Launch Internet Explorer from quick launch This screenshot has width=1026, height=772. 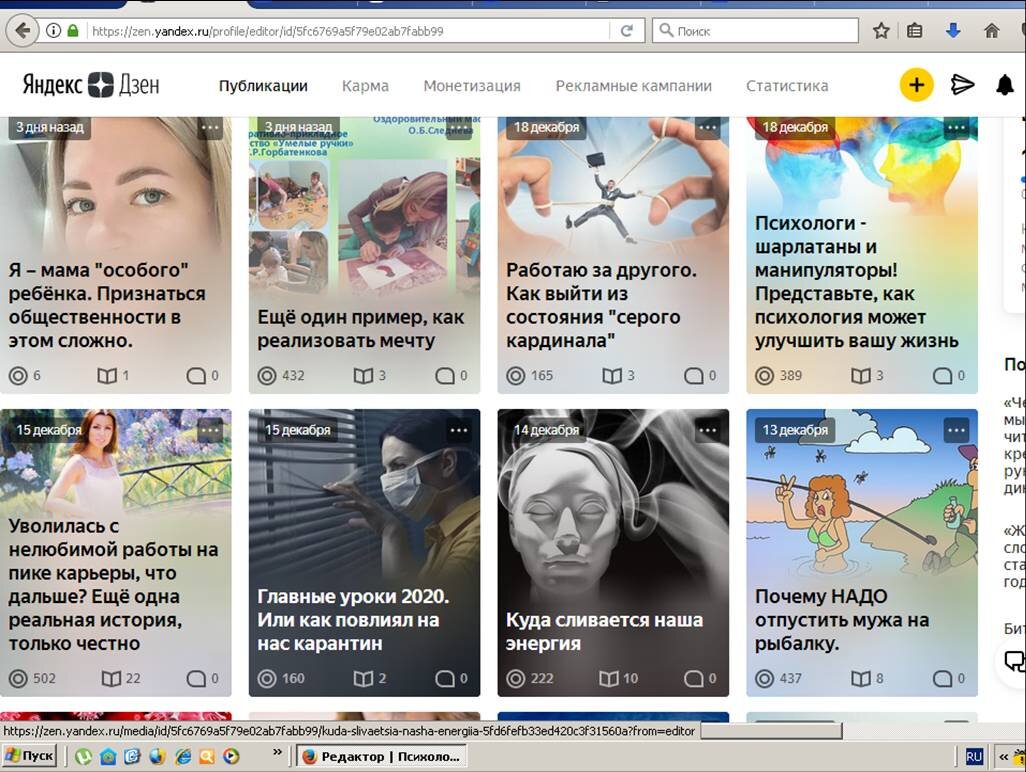pos(183,756)
